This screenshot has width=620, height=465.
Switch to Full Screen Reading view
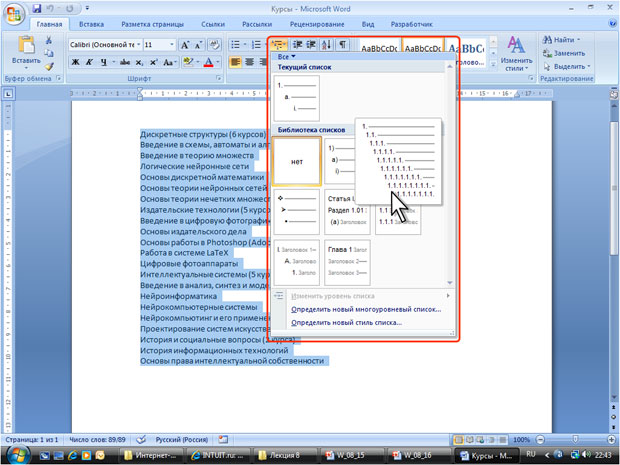(x=470, y=440)
